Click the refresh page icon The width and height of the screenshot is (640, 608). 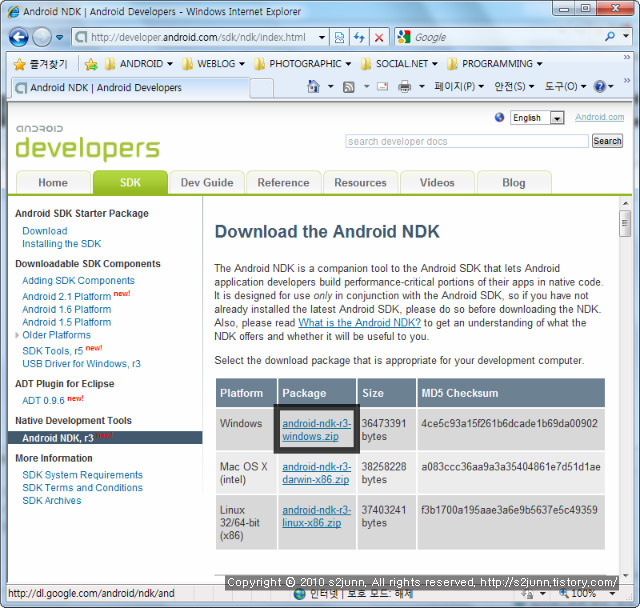pos(359,37)
